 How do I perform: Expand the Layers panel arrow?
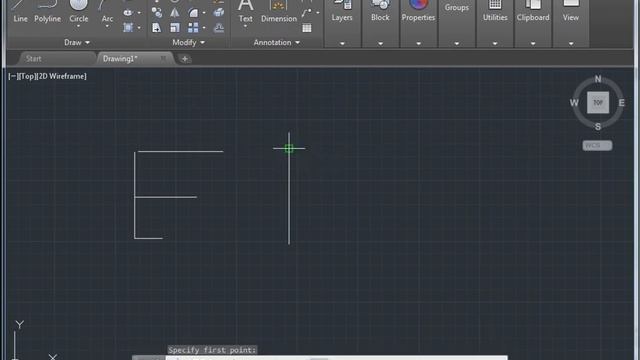pyautogui.click(x=342, y=43)
